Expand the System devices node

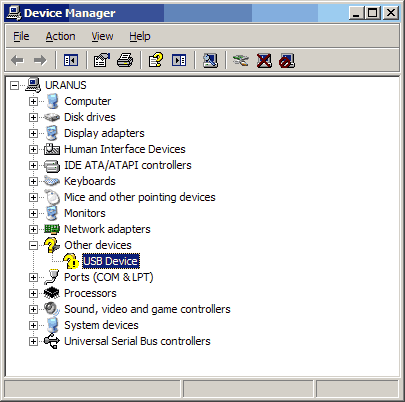click(x=33, y=325)
